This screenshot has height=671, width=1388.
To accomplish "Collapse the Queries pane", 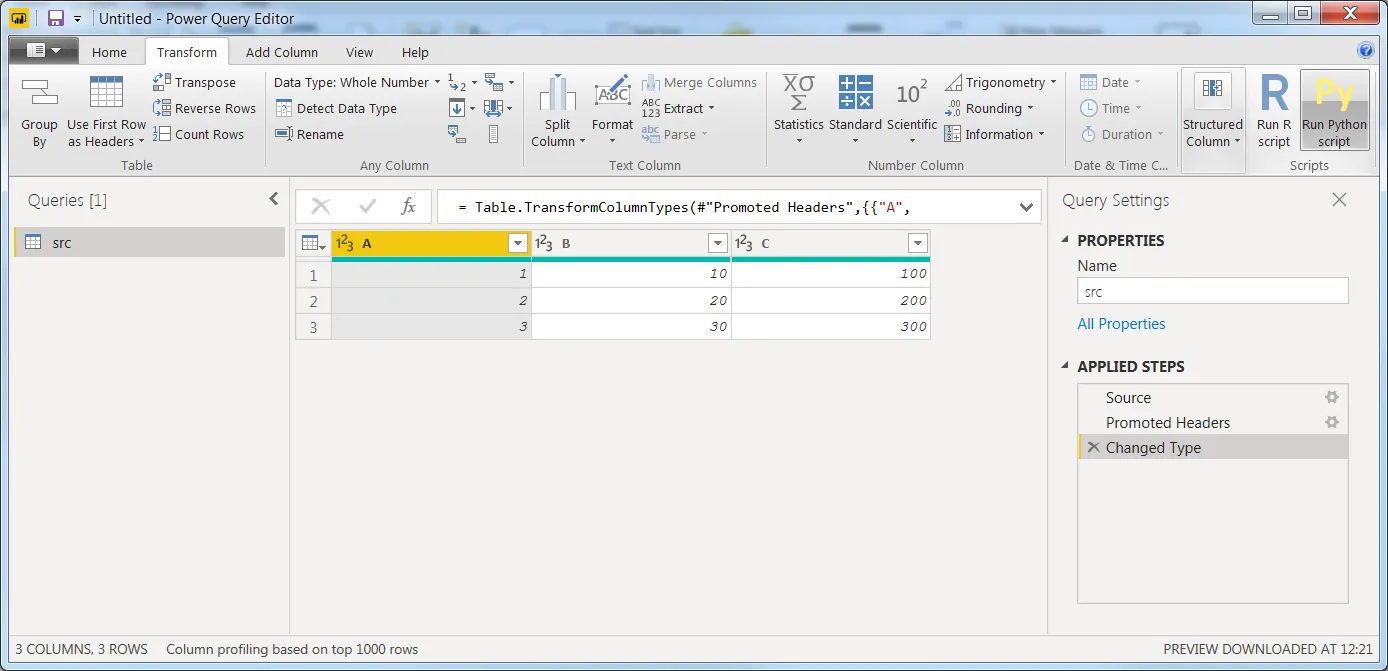I will [274, 200].
